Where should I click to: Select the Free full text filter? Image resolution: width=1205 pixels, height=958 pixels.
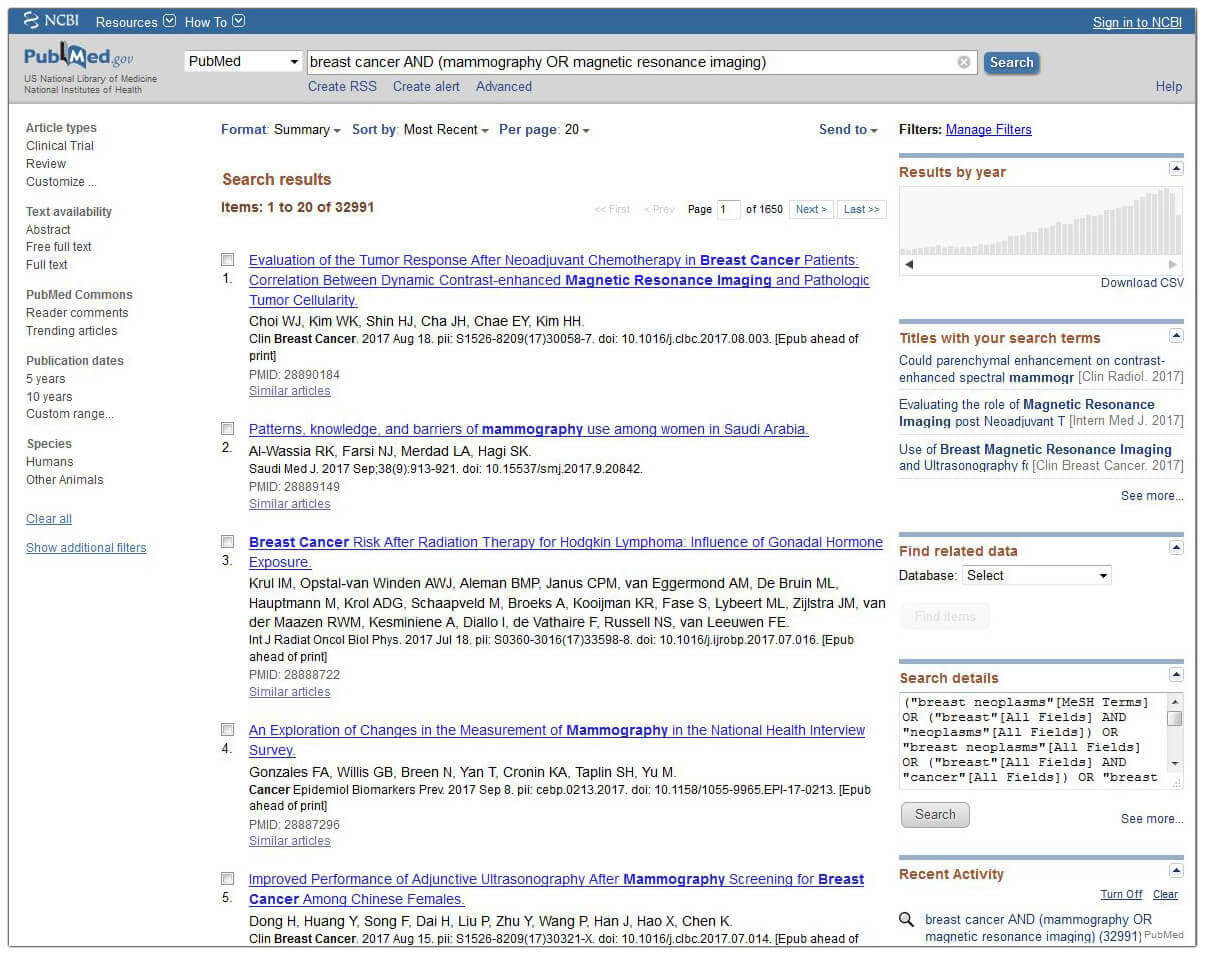(x=59, y=247)
